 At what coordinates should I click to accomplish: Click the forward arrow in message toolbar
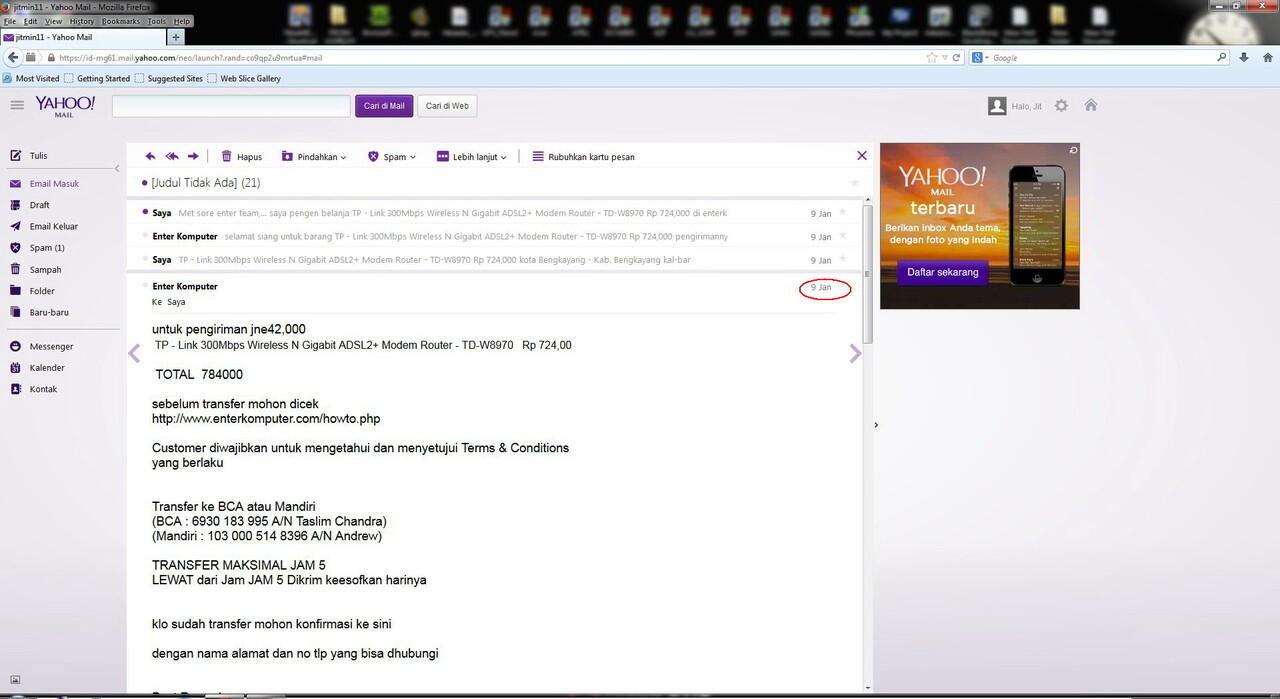pyautogui.click(x=193, y=156)
